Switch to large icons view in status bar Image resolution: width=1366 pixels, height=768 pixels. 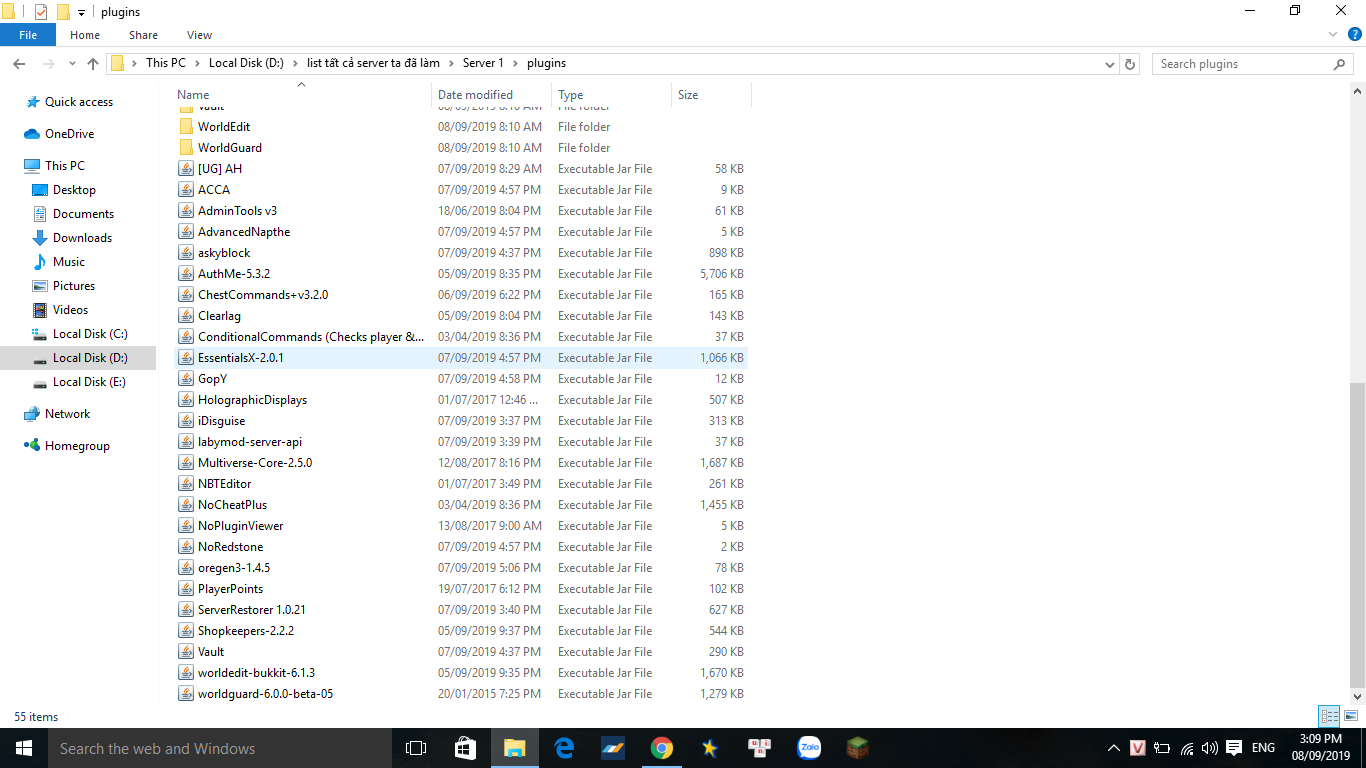tap(1350, 716)
